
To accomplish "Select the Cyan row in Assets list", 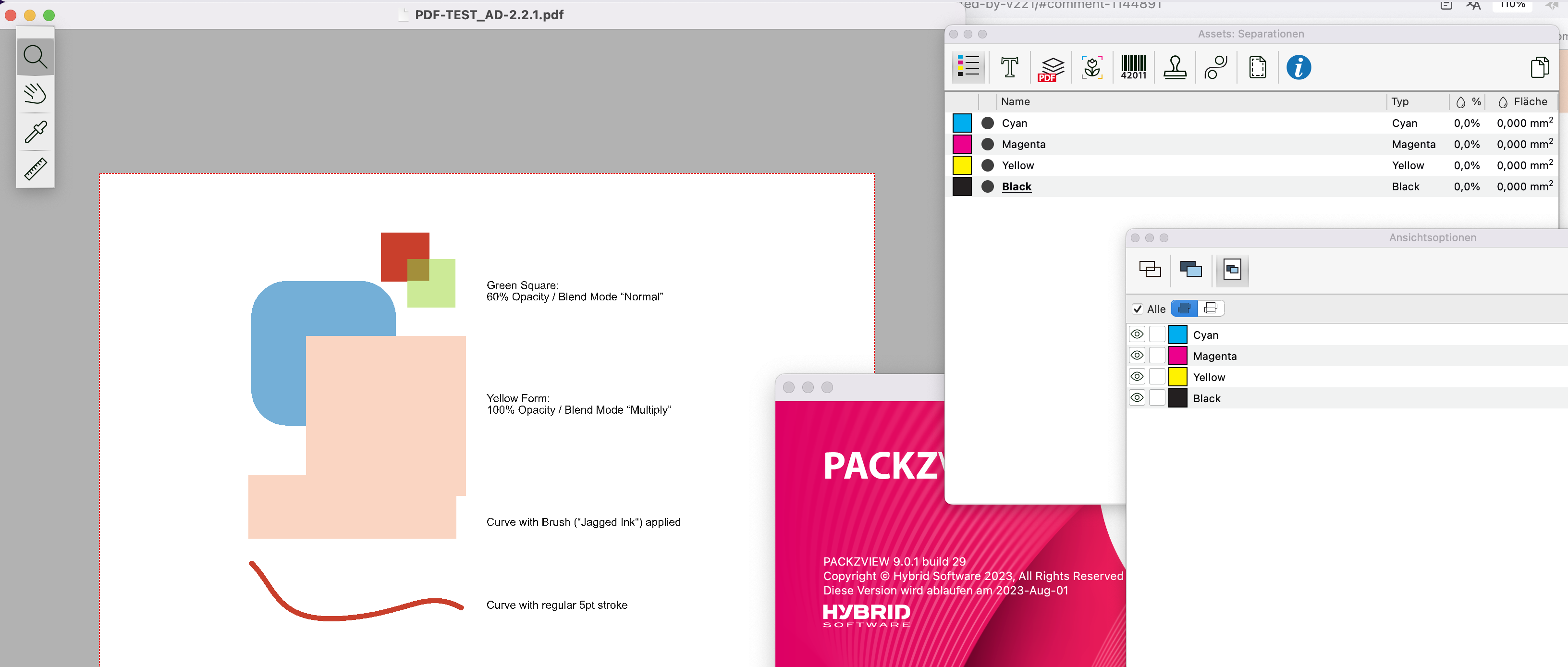I will point(1252,123).
